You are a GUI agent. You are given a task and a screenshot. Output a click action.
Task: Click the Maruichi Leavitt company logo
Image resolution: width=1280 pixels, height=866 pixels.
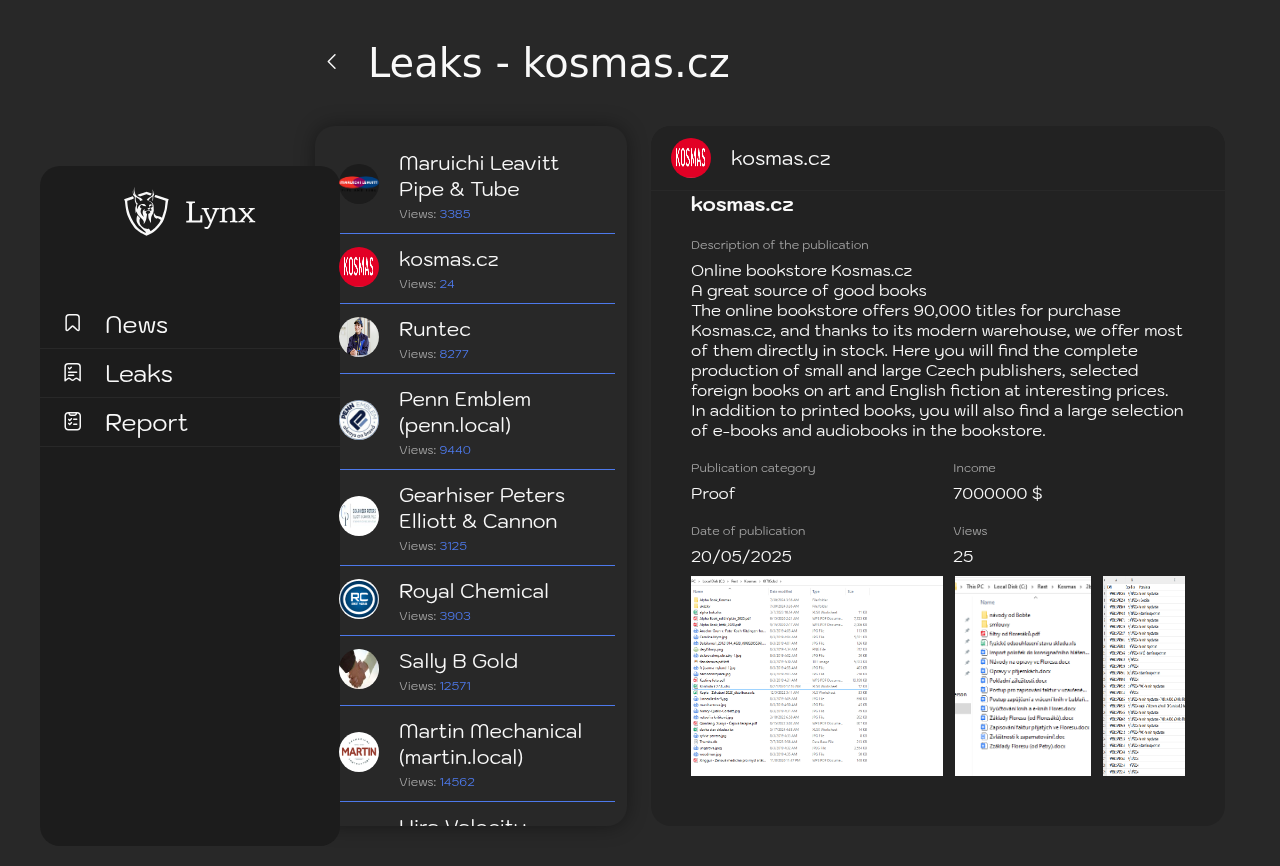click(359, 184)
